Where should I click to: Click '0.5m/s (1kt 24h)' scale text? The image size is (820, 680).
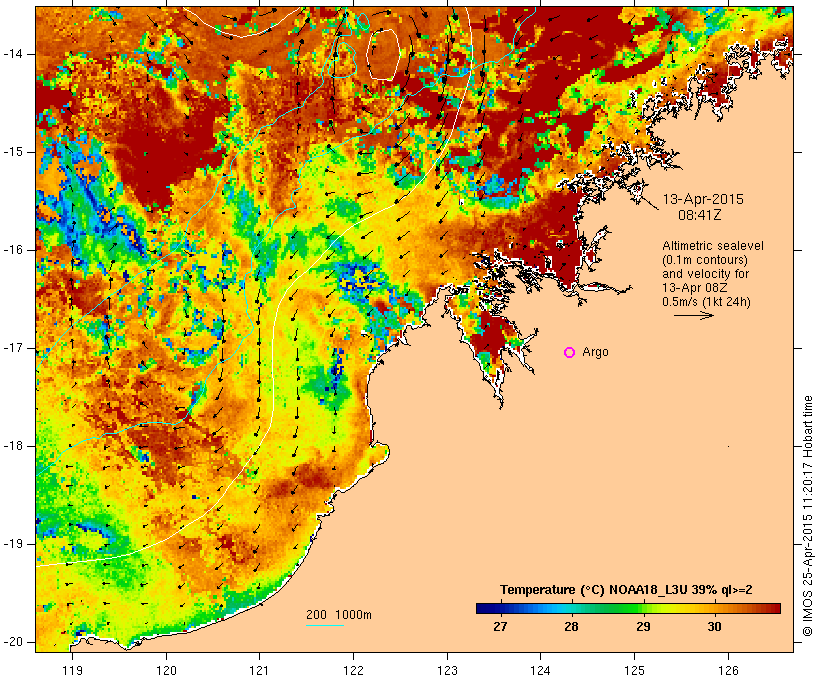click(x=706, y=302)
